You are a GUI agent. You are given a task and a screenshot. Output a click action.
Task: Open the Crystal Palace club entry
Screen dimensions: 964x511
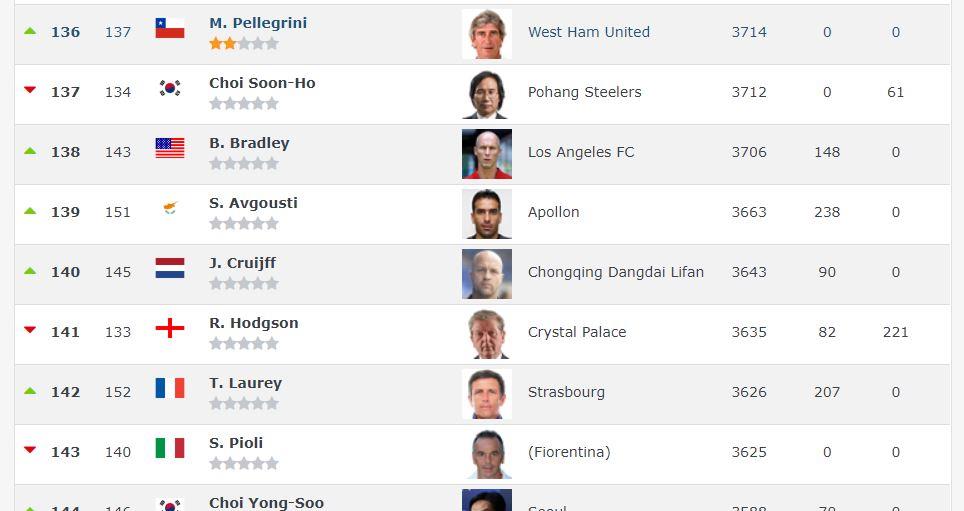click(x=577, y=332)
